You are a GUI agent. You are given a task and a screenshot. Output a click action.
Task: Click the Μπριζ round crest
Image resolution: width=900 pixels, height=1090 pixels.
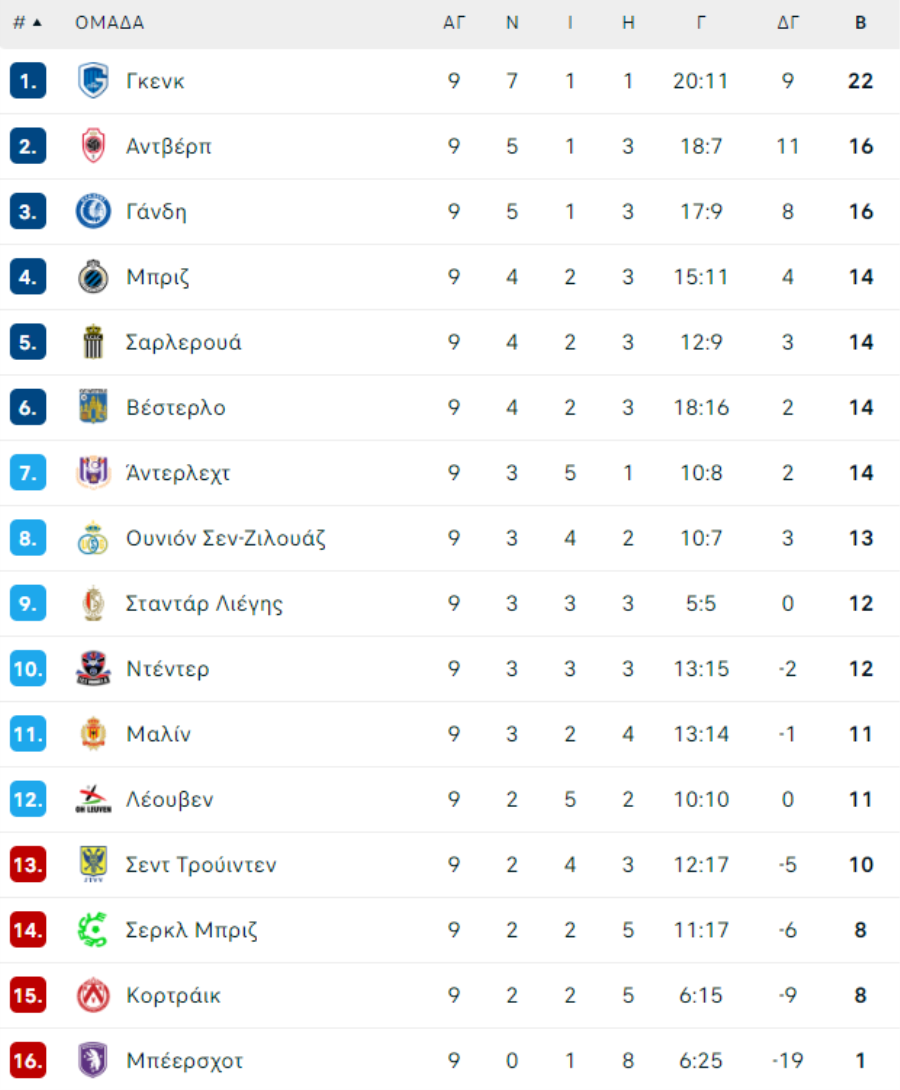(93, 277)
